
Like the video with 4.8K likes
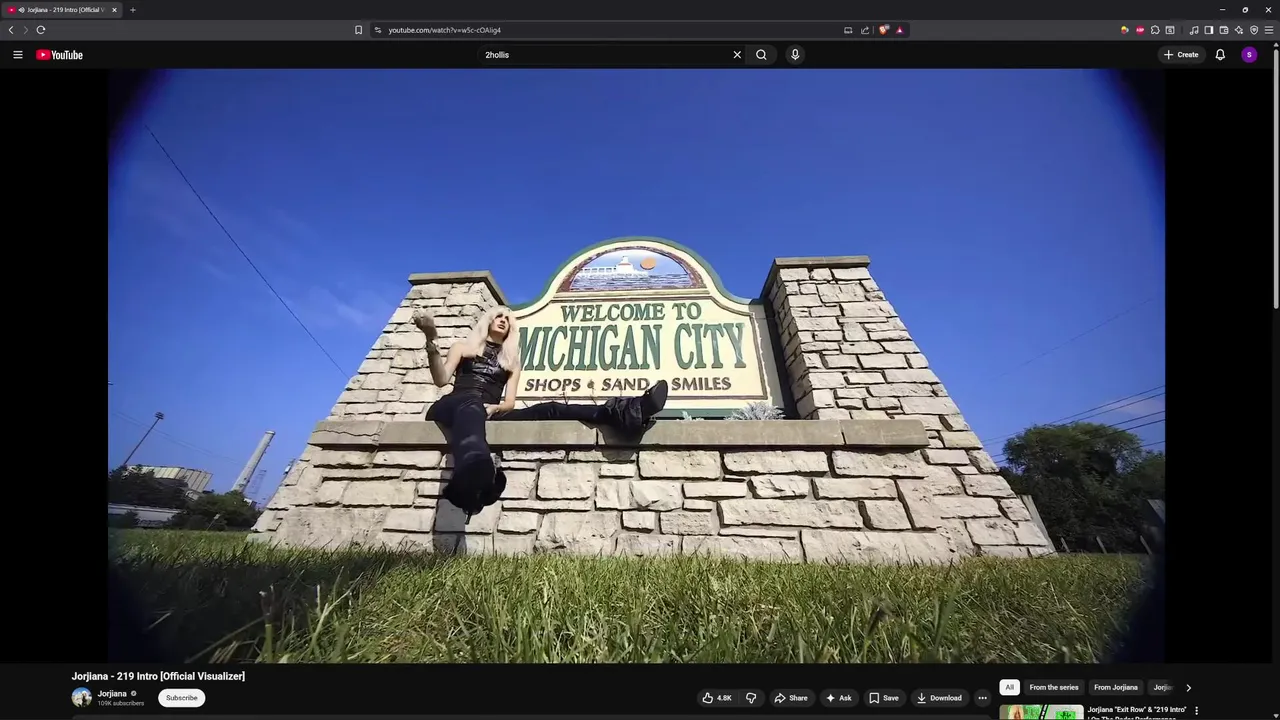717,698
